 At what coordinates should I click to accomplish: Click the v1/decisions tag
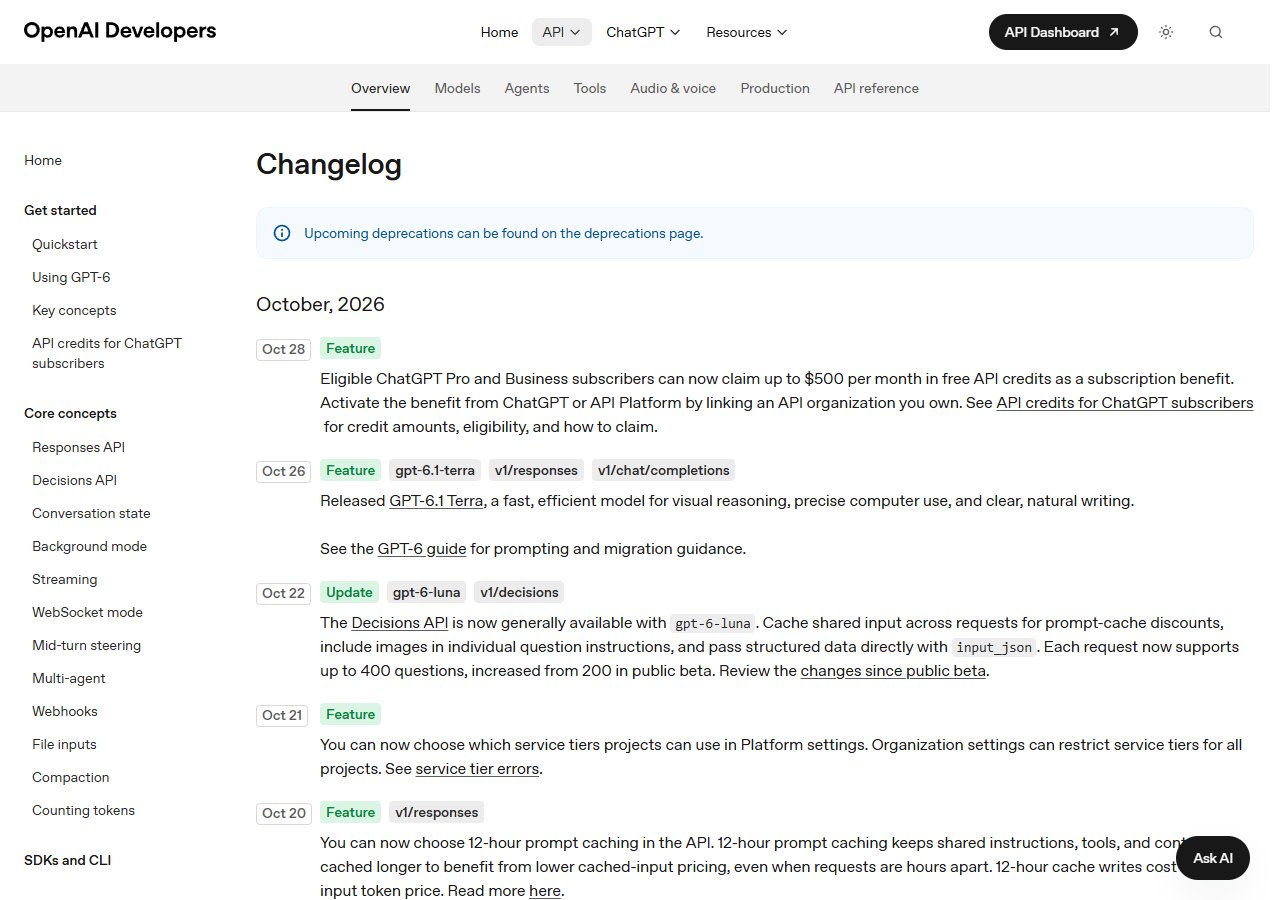[x=519, y=592]
